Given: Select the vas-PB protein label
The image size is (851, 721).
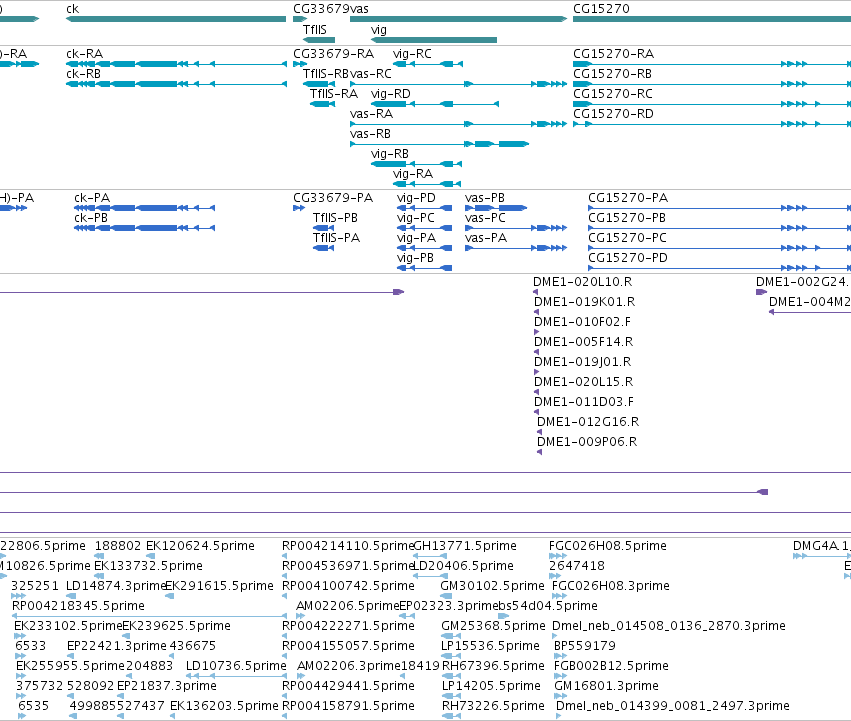Looking at the screenshot, I should pos(485,198).
